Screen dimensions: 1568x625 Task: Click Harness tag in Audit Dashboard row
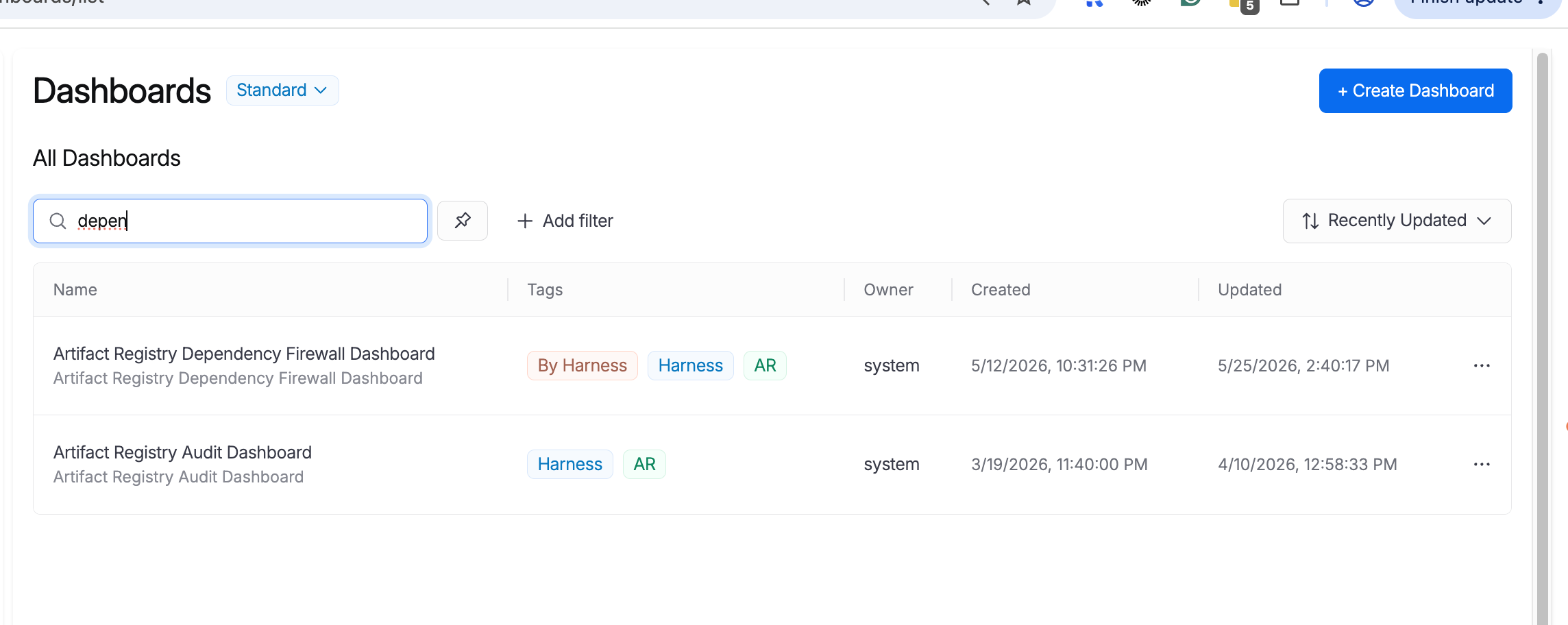(x=569, y=464)
